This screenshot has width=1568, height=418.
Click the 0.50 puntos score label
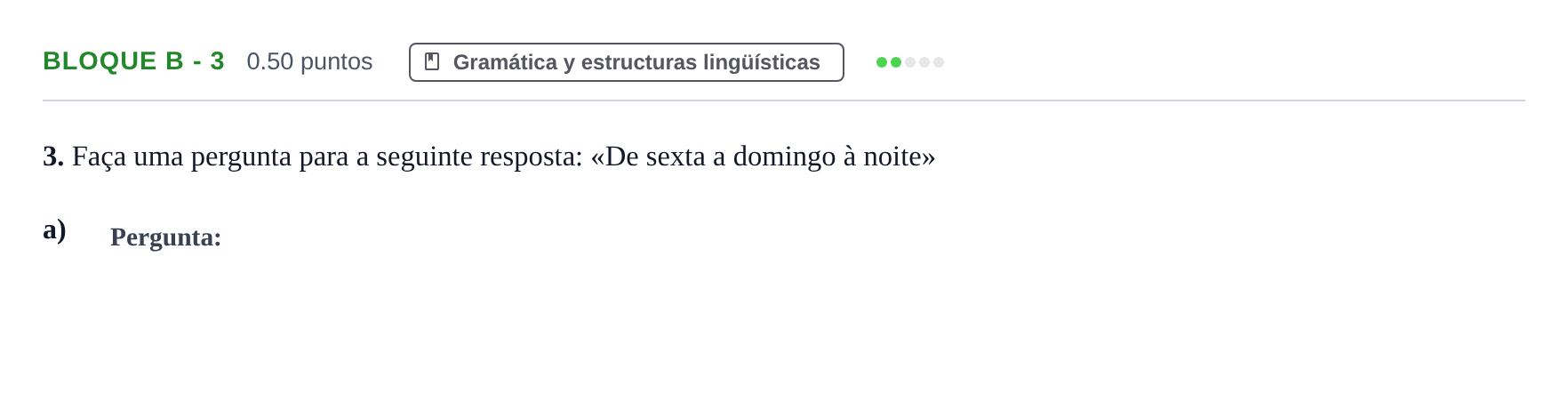tap(309, 61)
